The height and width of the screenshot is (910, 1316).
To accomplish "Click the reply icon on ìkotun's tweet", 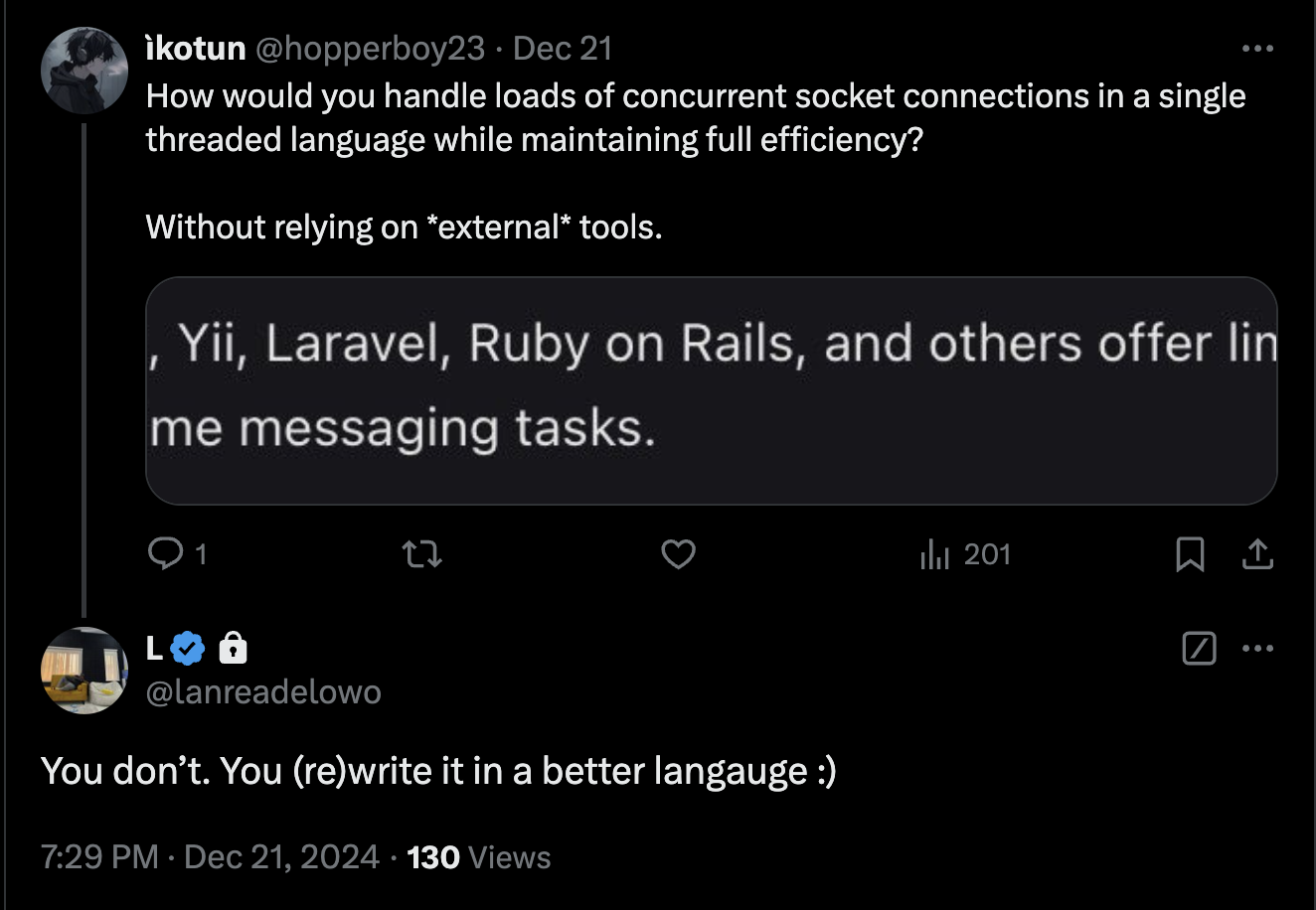I will point(162,553).
